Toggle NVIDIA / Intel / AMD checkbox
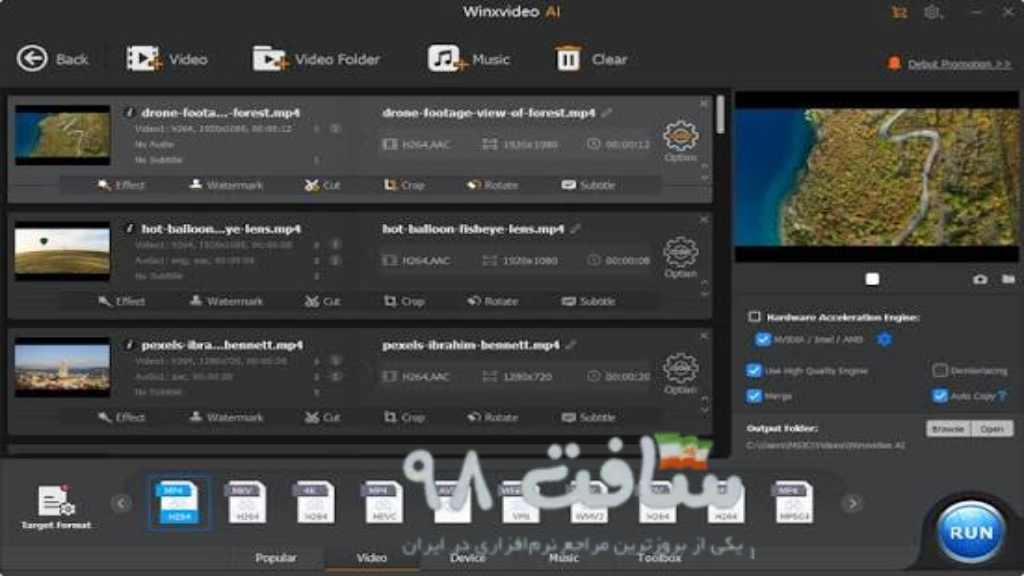 click(x=763, y=340)
